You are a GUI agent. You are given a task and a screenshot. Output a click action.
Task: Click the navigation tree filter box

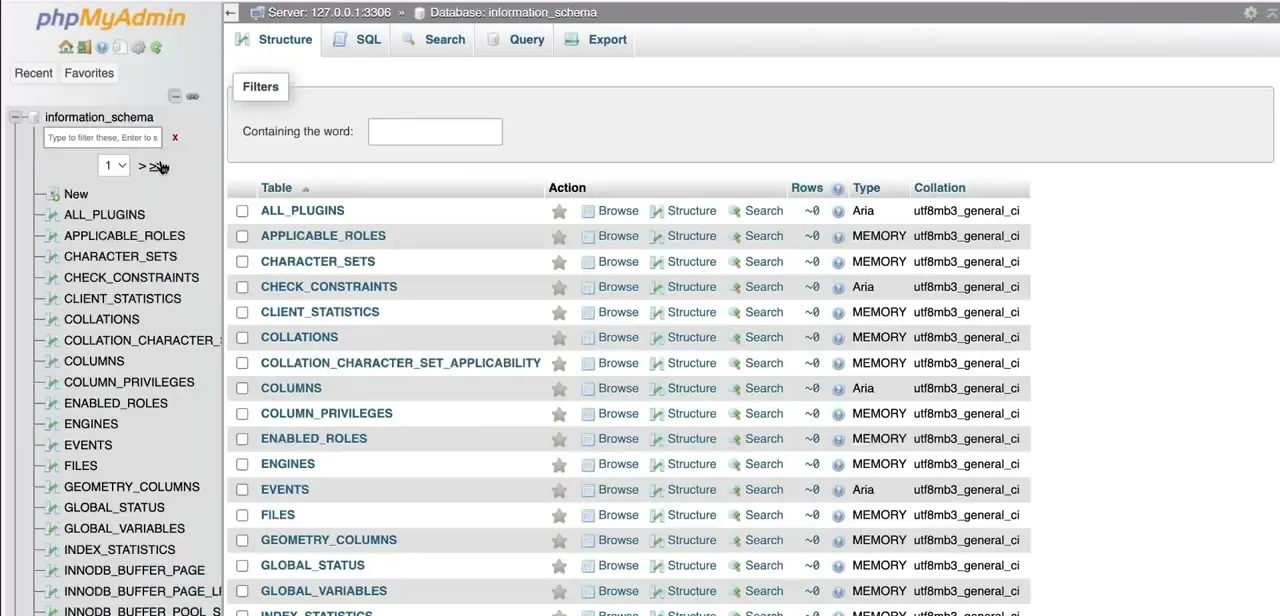pyautogui.click(x=102, y=137)
